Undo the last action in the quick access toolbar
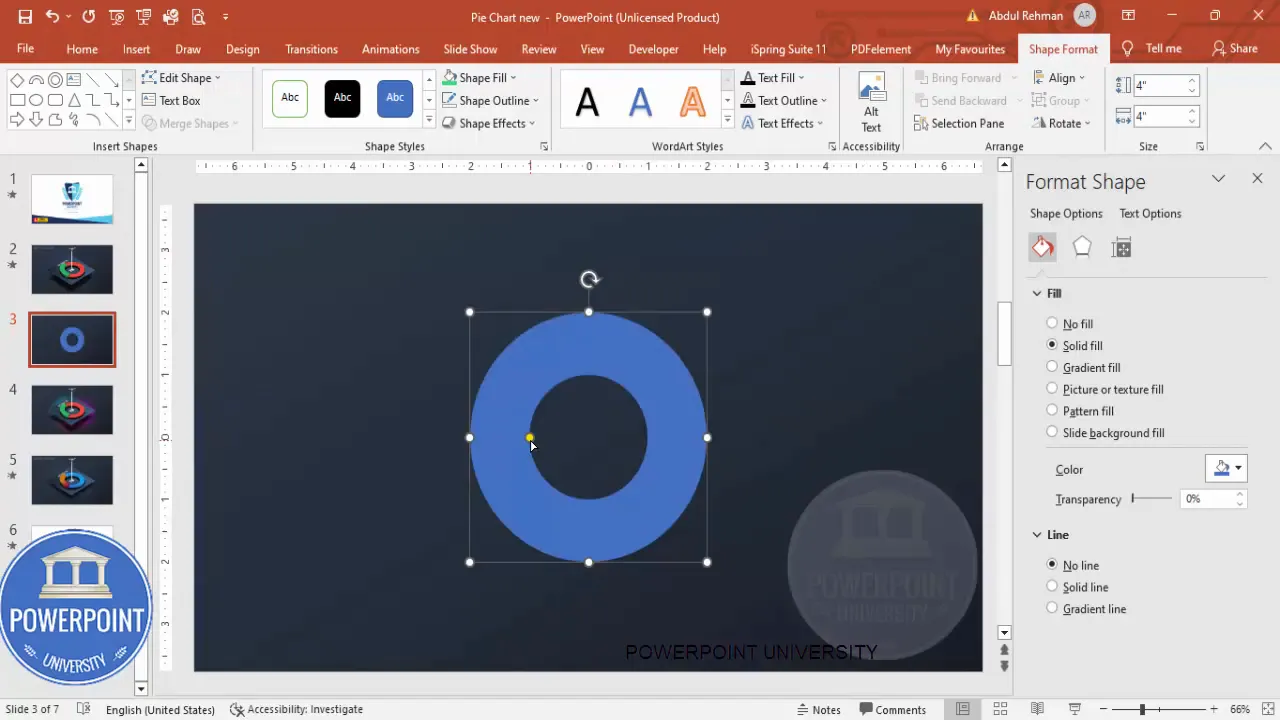This screenshot has height=720, width=1280. tap(52, 17)
